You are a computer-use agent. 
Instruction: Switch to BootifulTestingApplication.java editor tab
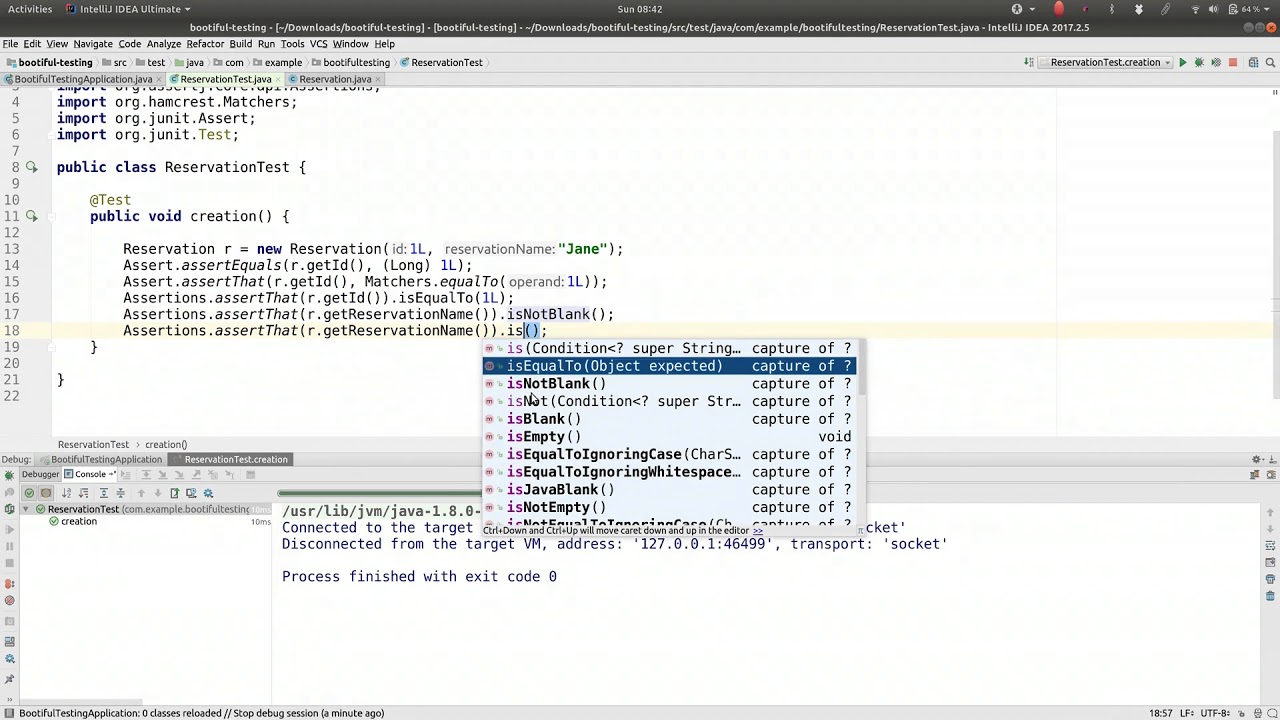click(x=82, y=79)
